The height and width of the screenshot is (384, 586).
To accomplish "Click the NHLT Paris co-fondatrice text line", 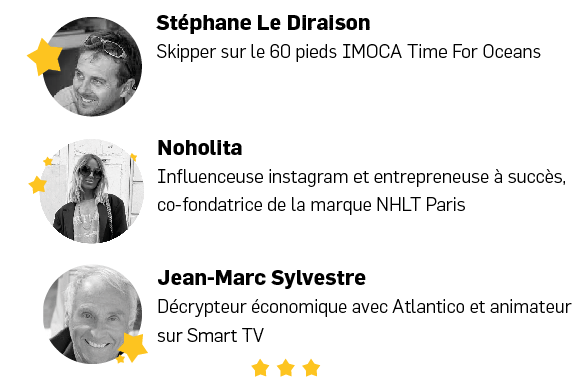I will tap(311, 205).
